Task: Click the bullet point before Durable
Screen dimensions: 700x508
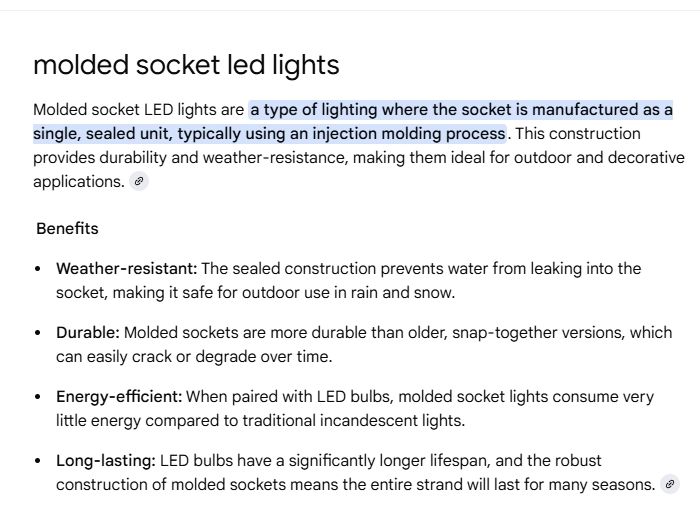Action: (38, 333)
